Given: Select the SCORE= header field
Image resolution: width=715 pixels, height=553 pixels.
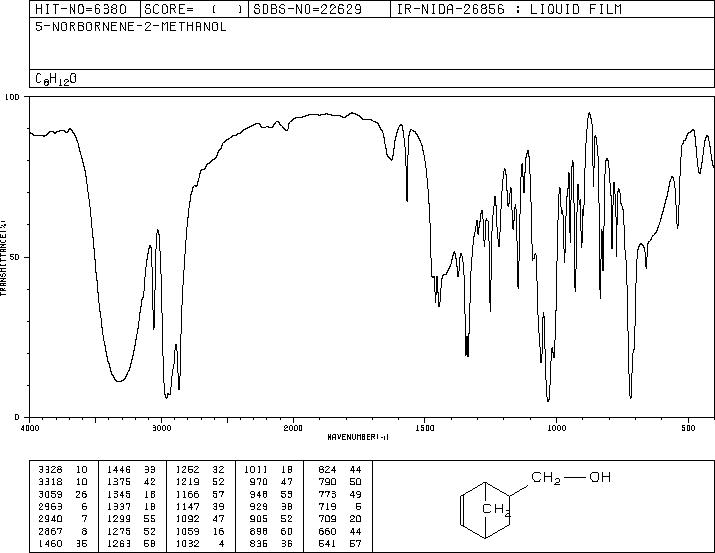Looking at the screenshot, I should [194, 9].
